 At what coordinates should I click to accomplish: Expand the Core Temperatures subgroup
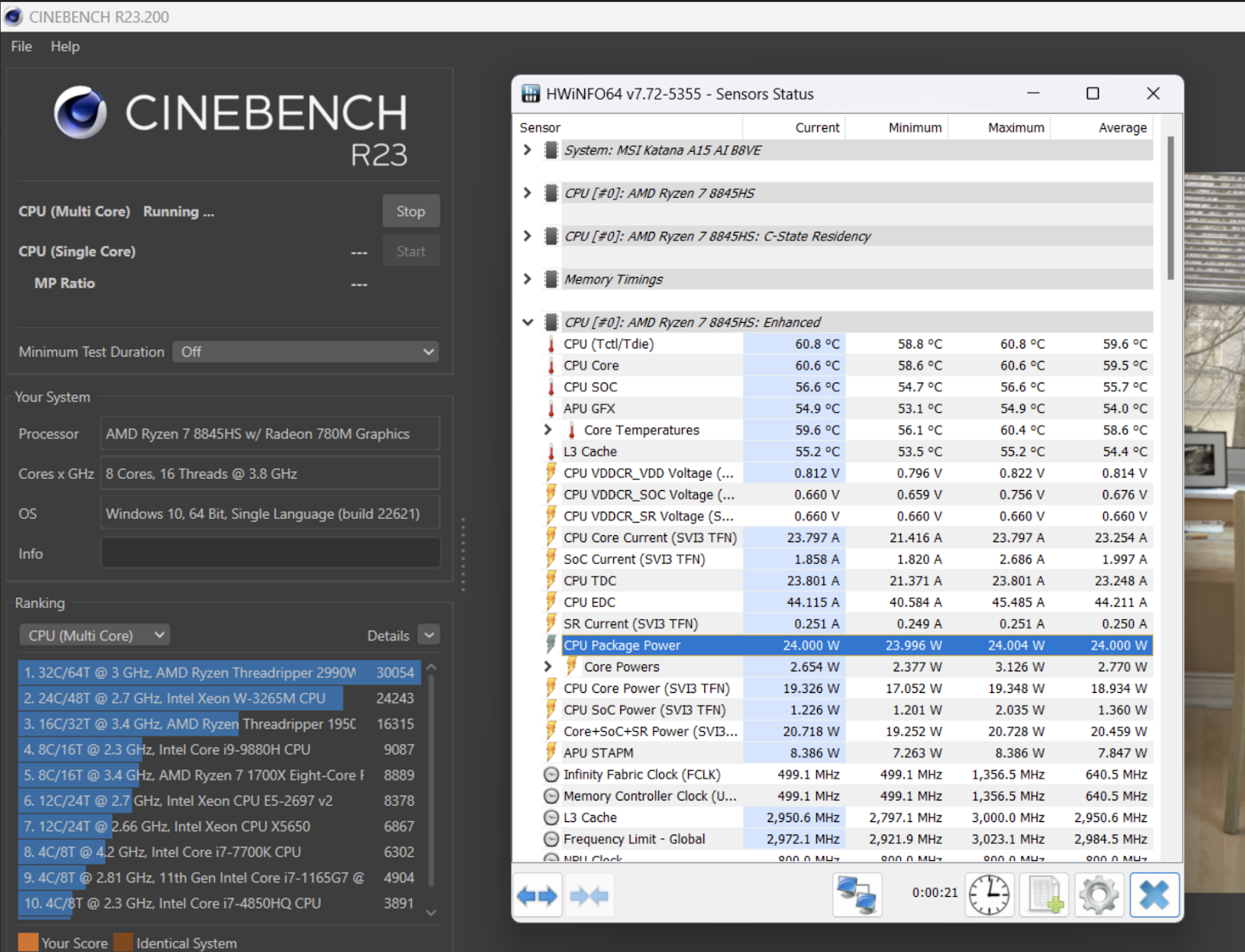548,430
